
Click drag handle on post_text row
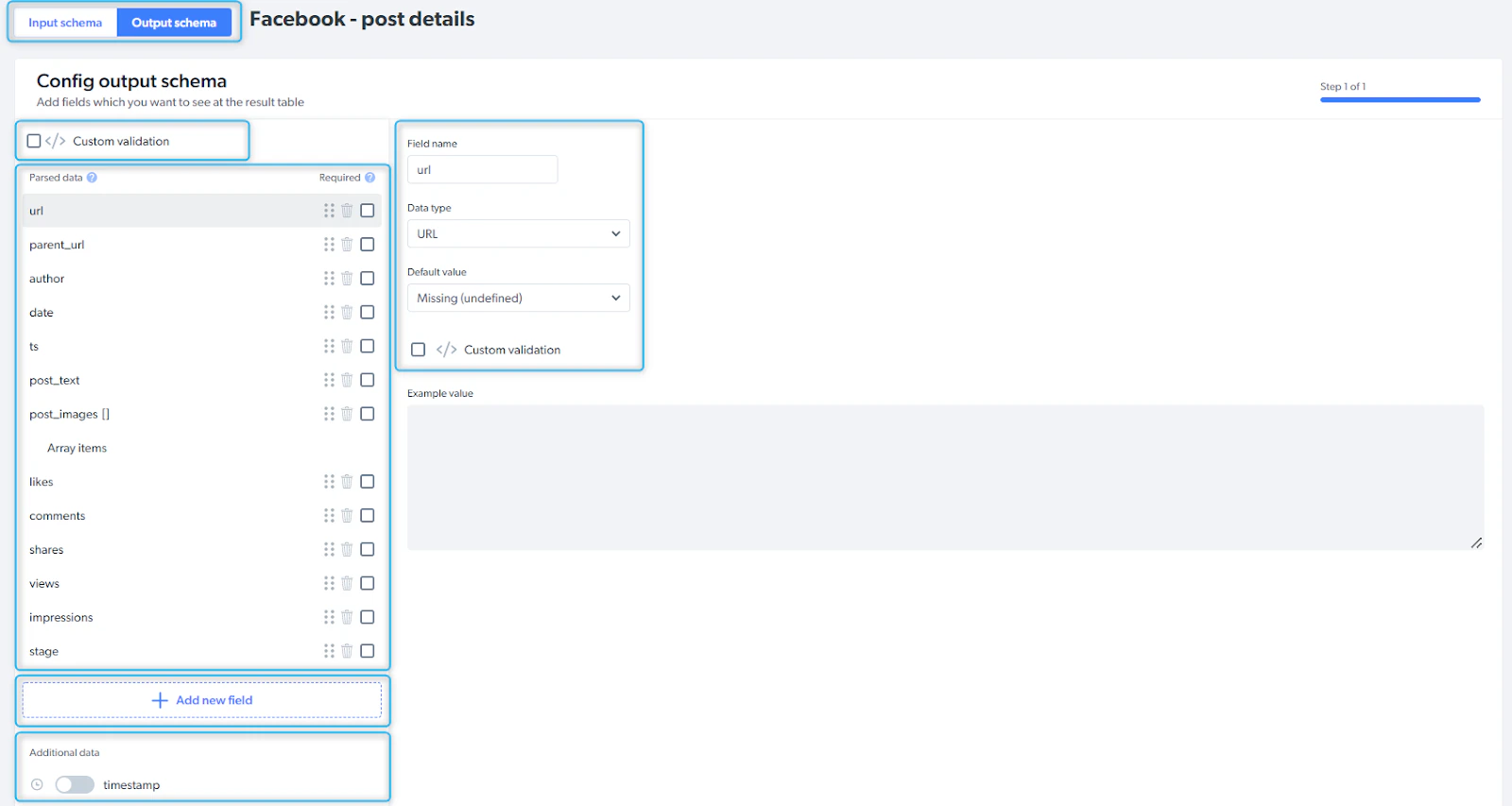(329, 380)
